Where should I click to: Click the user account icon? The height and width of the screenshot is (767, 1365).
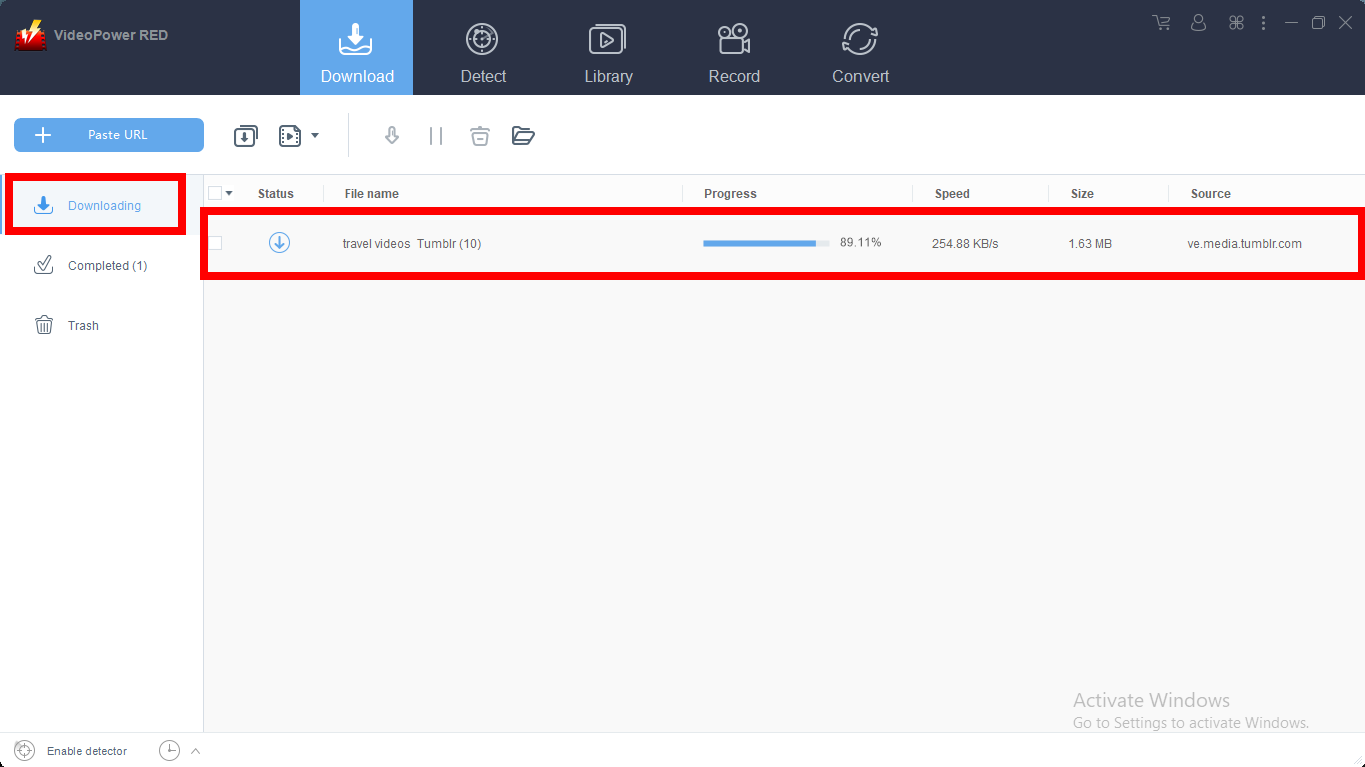1198,22
